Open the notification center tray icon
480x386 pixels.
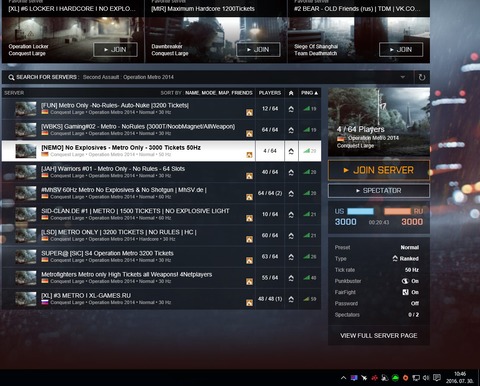pos(437,378)
